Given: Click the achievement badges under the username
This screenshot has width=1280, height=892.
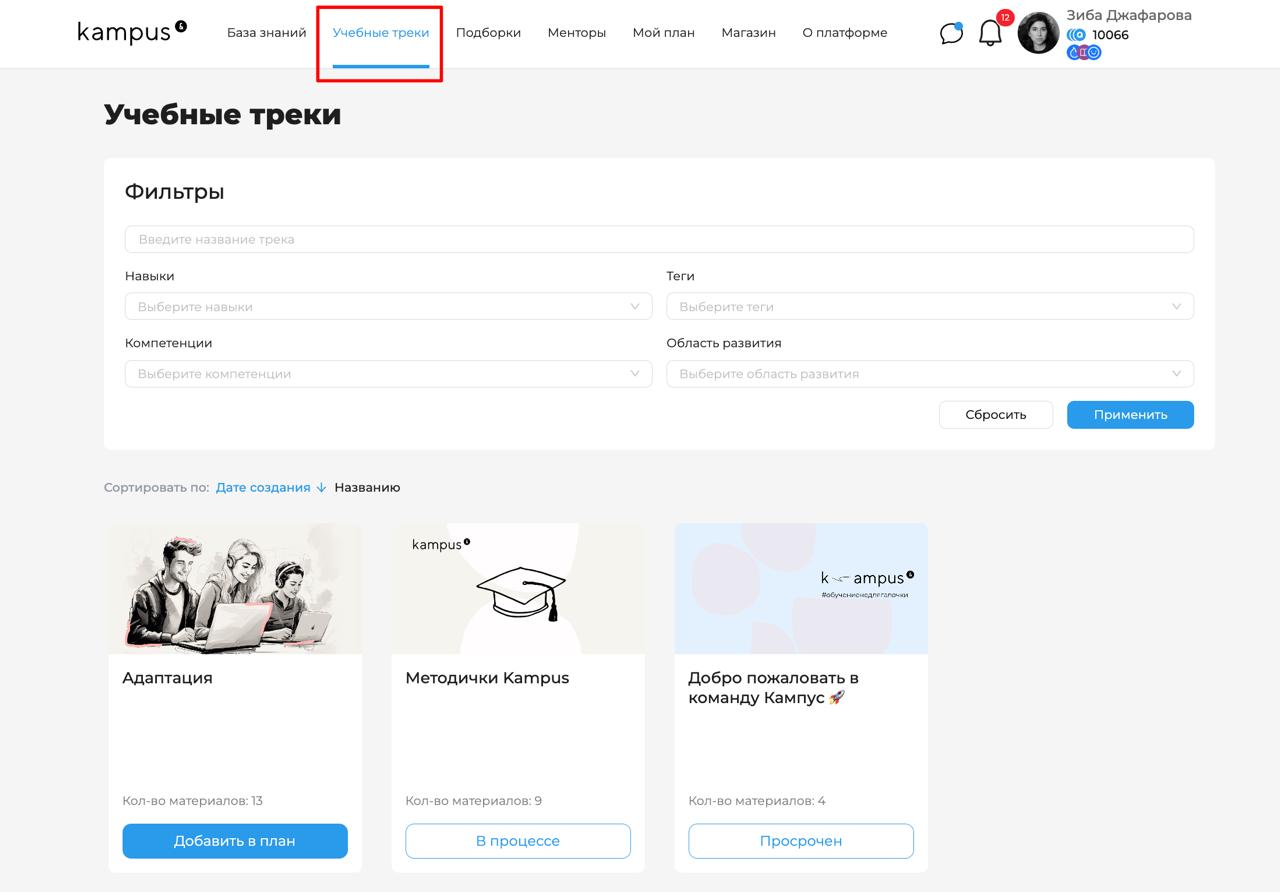Looking at the screenshot, I should [x=1083, y=50].
